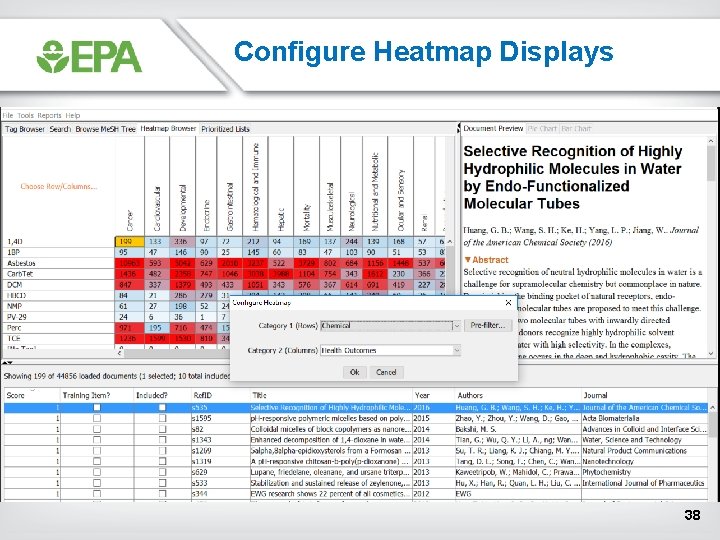Screen dimensions: 720x540
Task: Open the File menu
Action: click(x=8, y=115)
